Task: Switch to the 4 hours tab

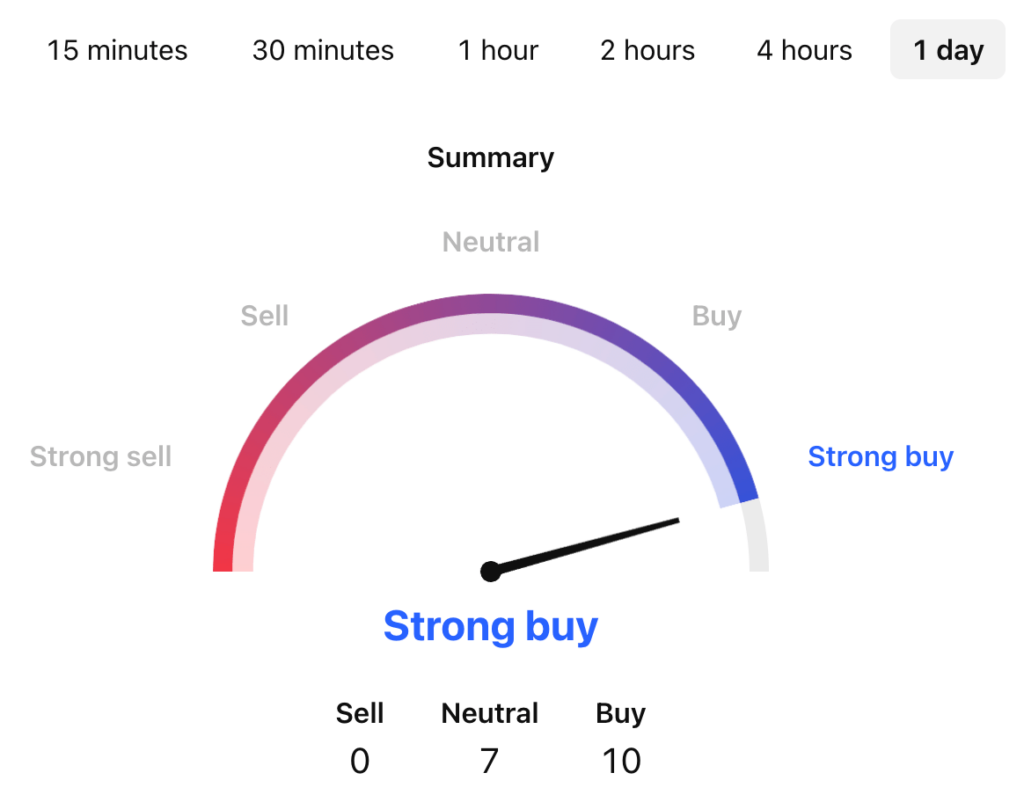Action: pyautogui.click(x=804, y=50)
